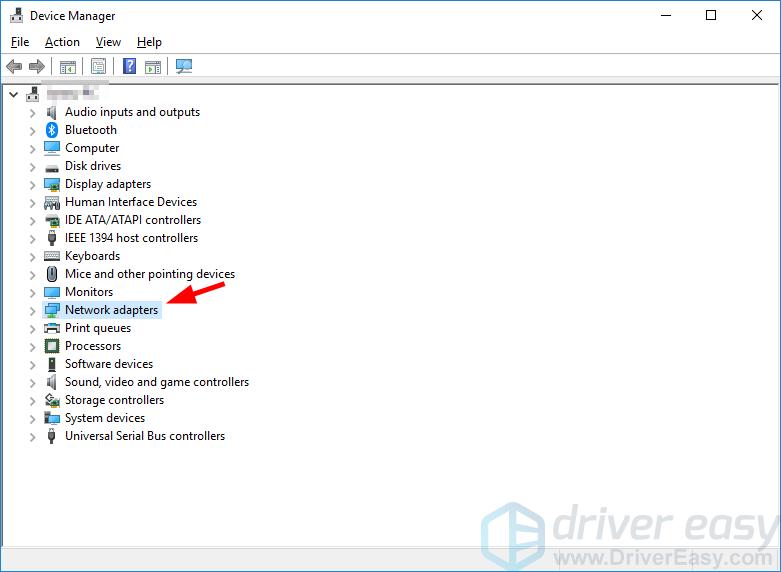Viewport: 781px width, 572px height.
Task: Click the Display adapters icon
Action: (52, 184)
